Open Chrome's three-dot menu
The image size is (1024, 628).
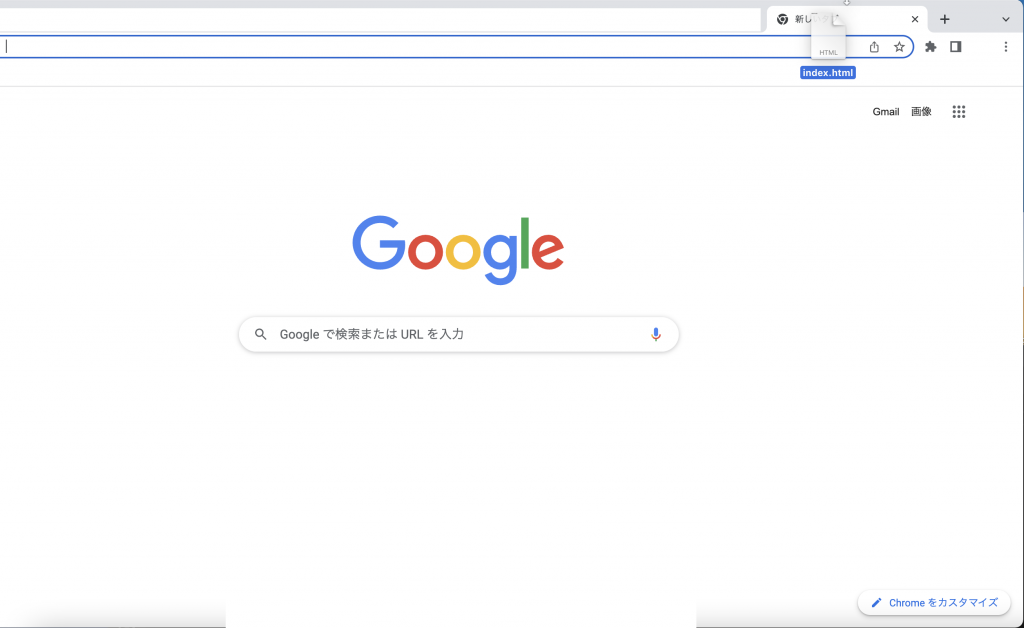pos(1006,47)
